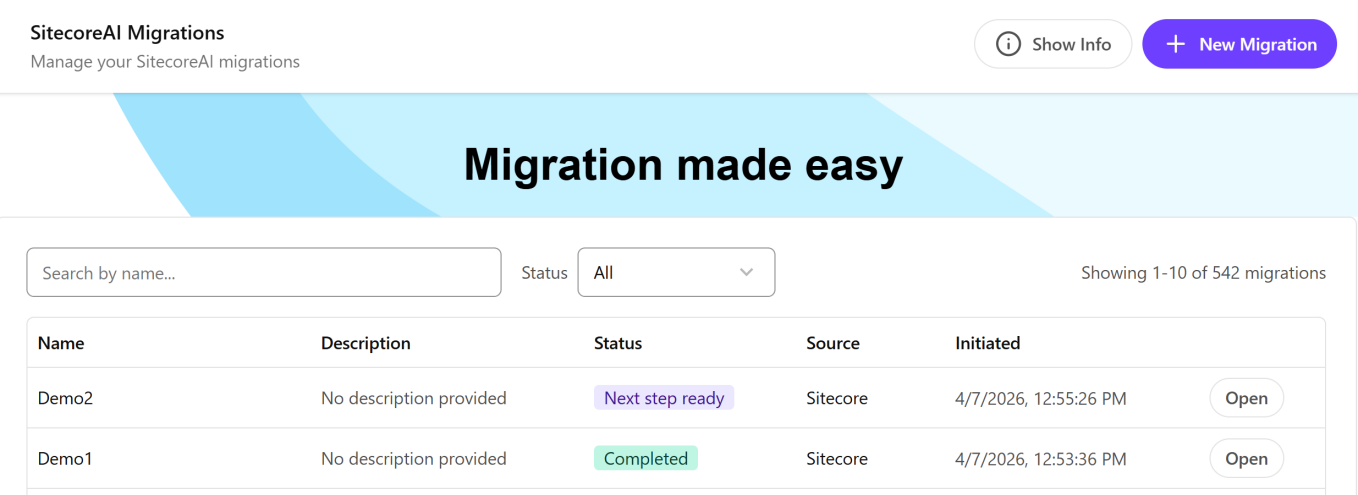The image size is (1358, 495).
Task: Open the Status filter dropdown
Action: 676,272
